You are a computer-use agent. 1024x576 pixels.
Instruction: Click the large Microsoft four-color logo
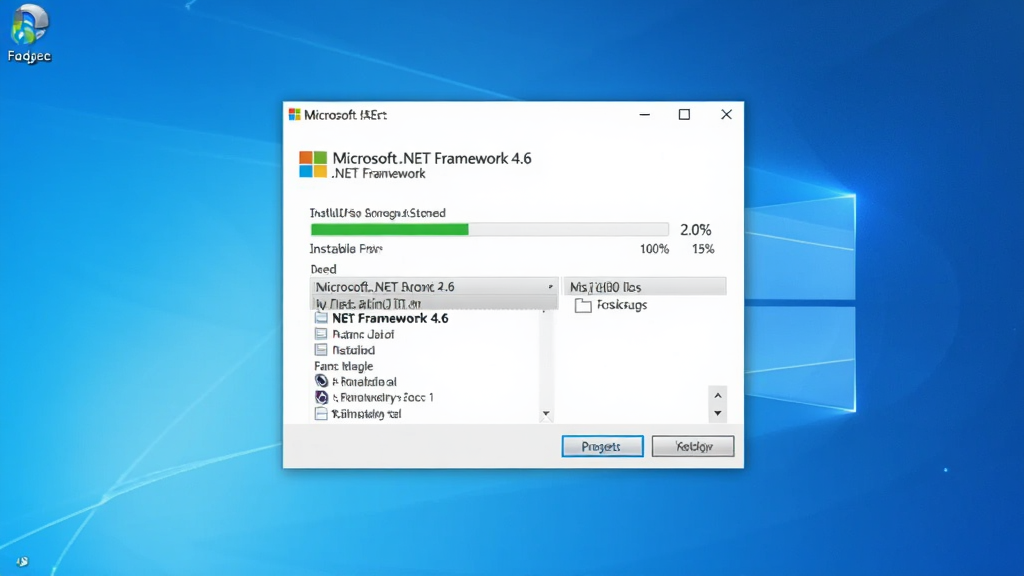pos(313,164)
